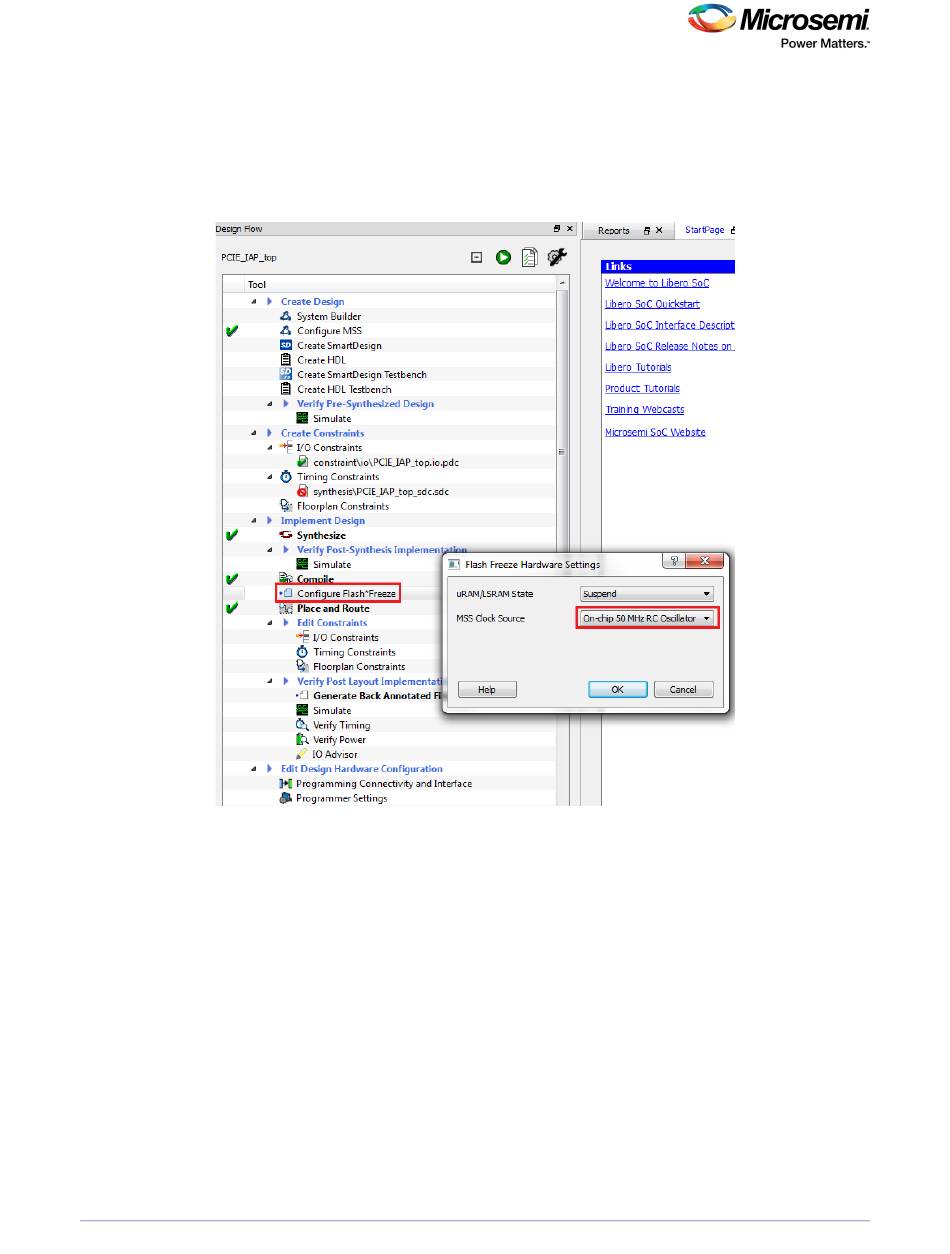Click OK in Flash Freeze Hardware Settings
This screenshot has height=1254, width=950.
tap(617, 690)
